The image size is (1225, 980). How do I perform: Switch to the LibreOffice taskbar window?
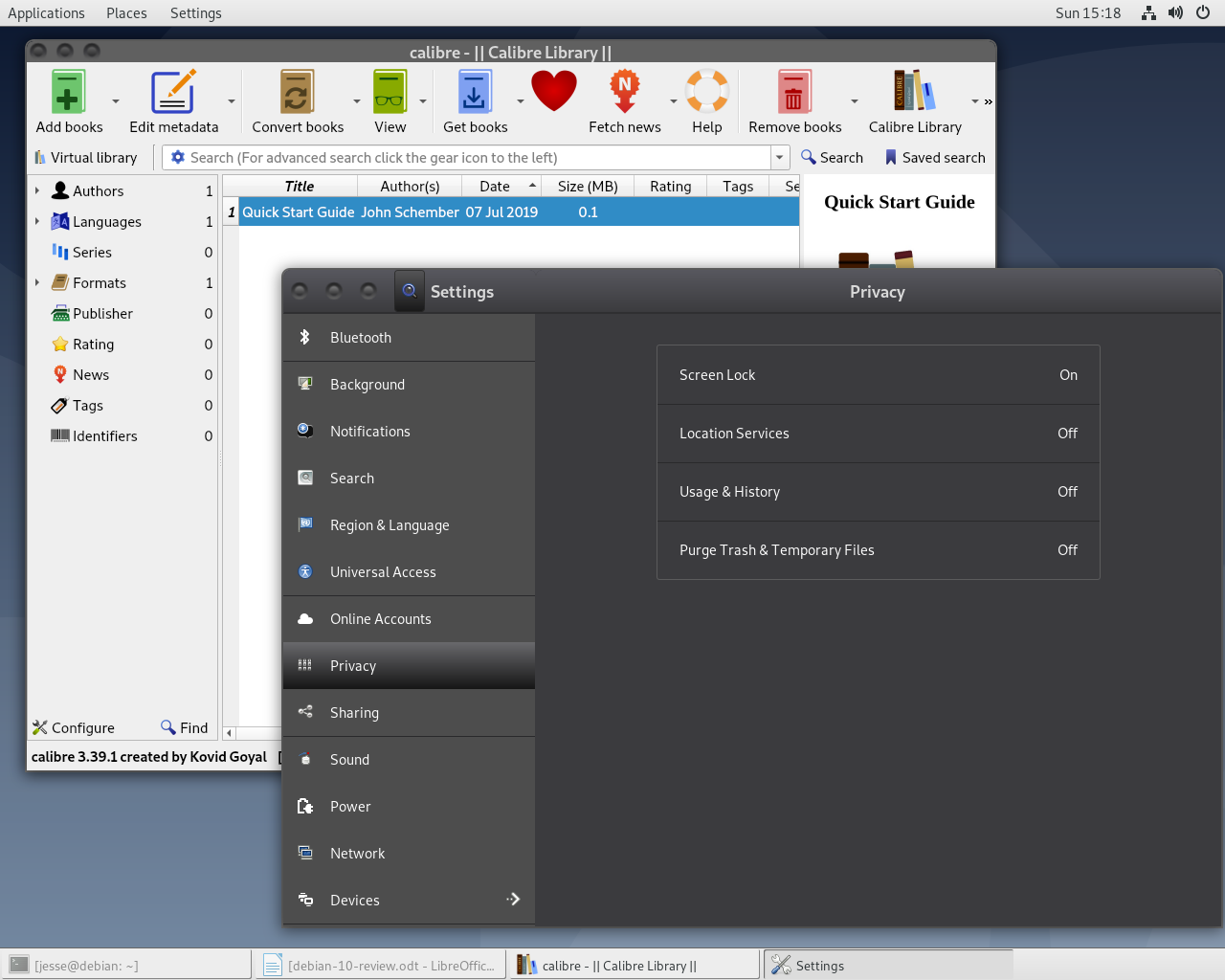[381, 965]
